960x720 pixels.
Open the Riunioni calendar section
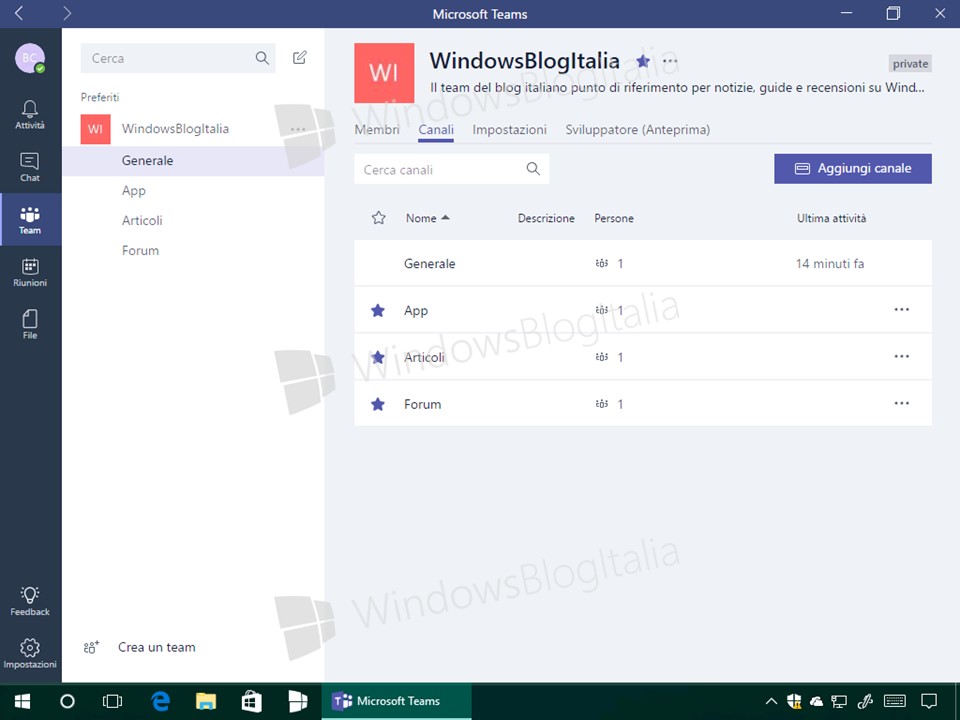click(x=30, y=272)
